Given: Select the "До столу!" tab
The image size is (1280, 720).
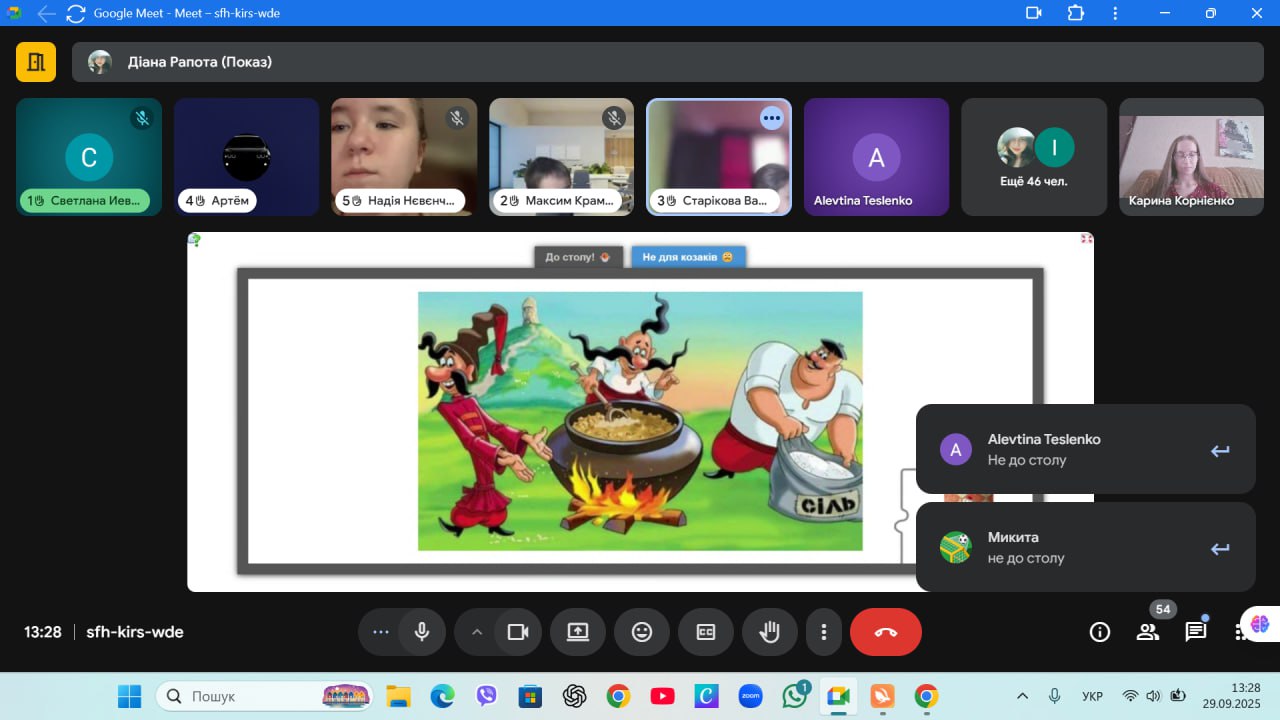Looking at the screenshot, I should [x=578, y=257].
